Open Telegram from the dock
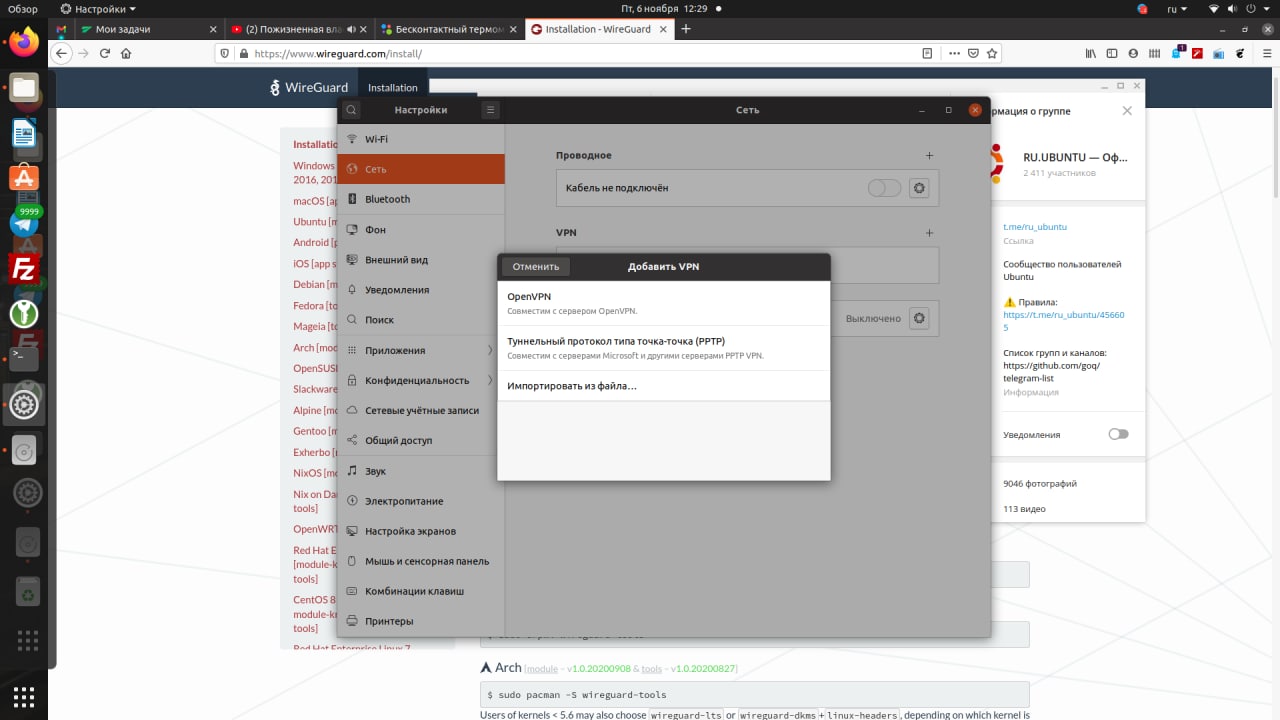The image size is (1280, 720). pos(24,222)
